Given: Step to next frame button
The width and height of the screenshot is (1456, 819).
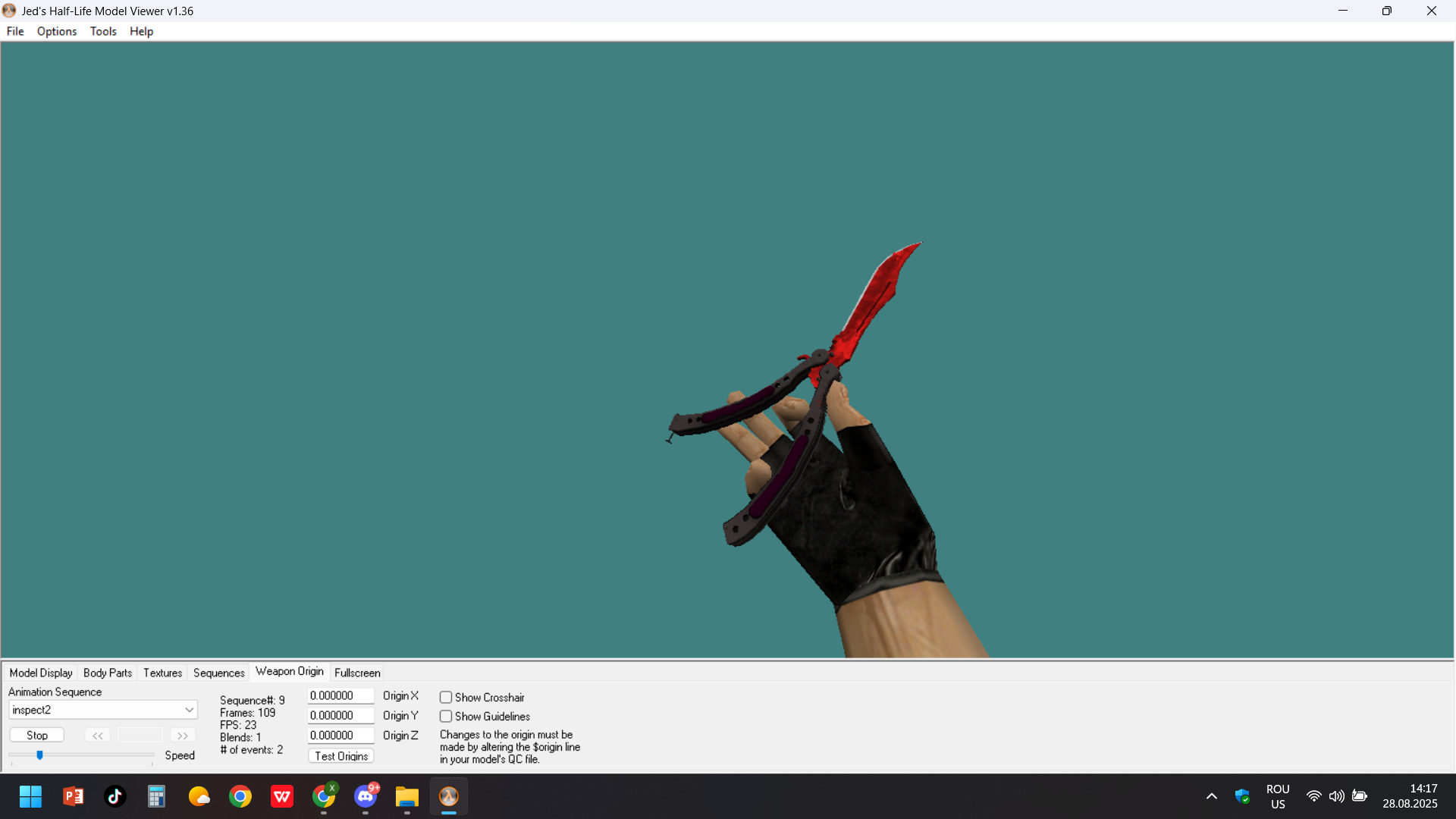Looking at the screenshot, I should [183, 736].
